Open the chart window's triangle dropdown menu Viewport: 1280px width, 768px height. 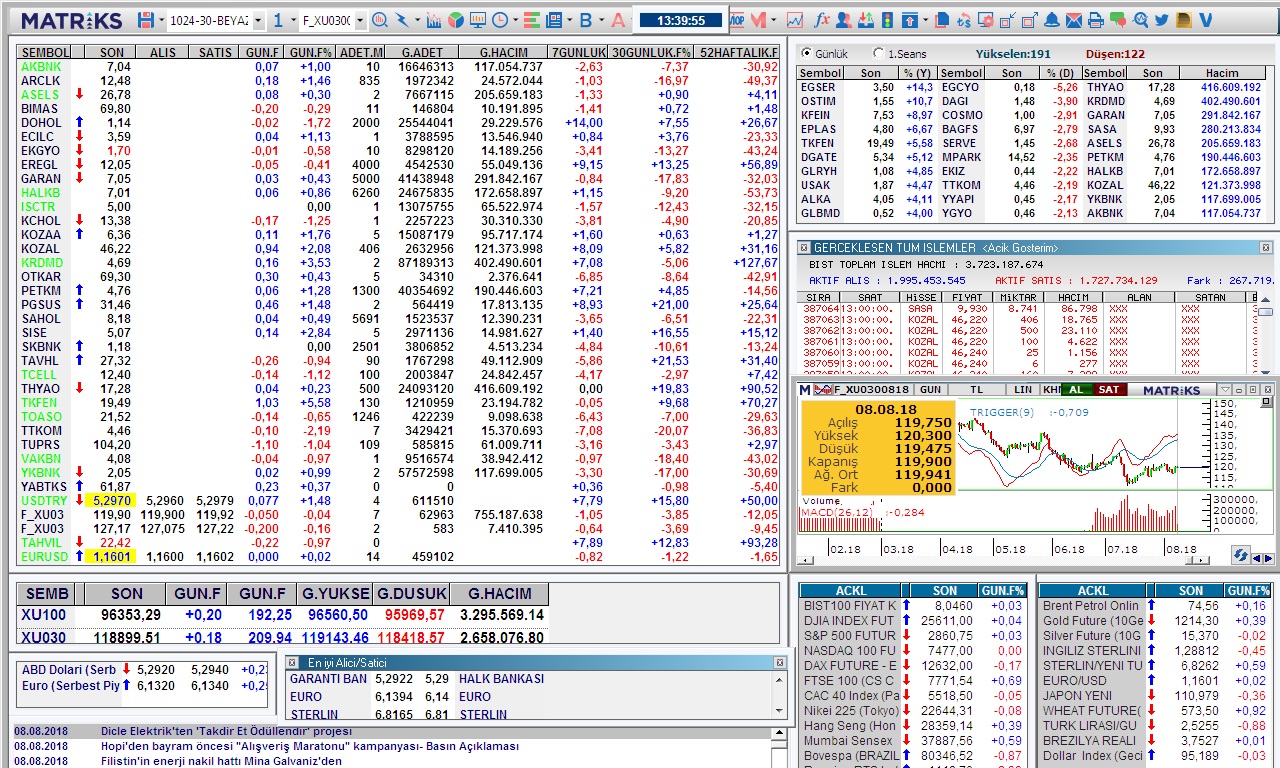click(1225, 389)
